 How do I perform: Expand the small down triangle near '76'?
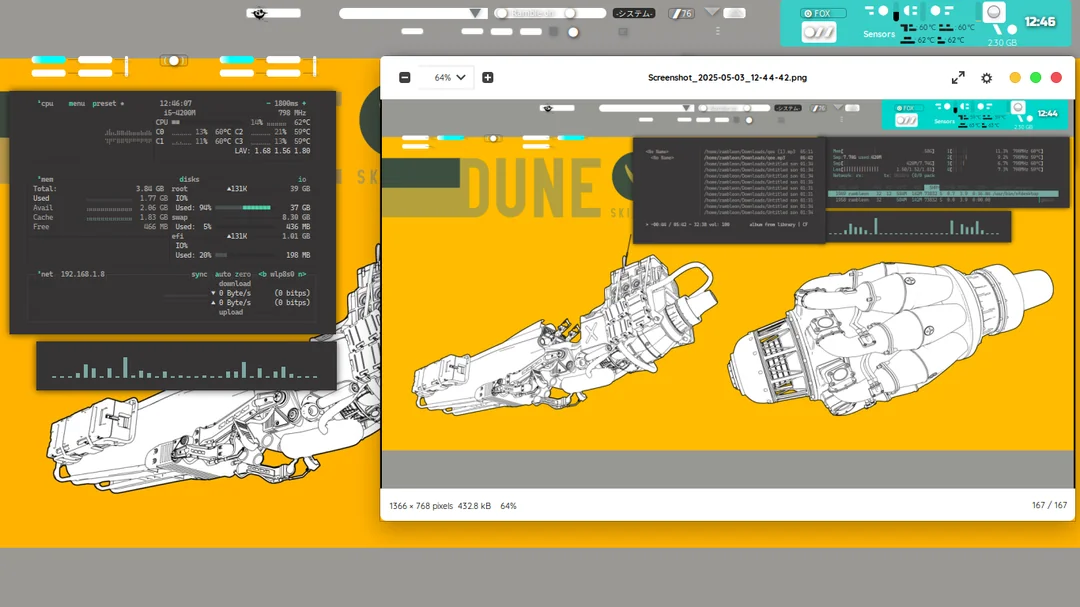coord(712,12)
